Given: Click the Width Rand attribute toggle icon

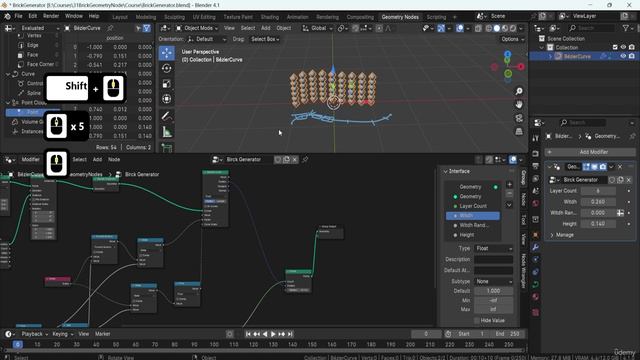Looking at the screenshot, I should [x=620, y=213].
